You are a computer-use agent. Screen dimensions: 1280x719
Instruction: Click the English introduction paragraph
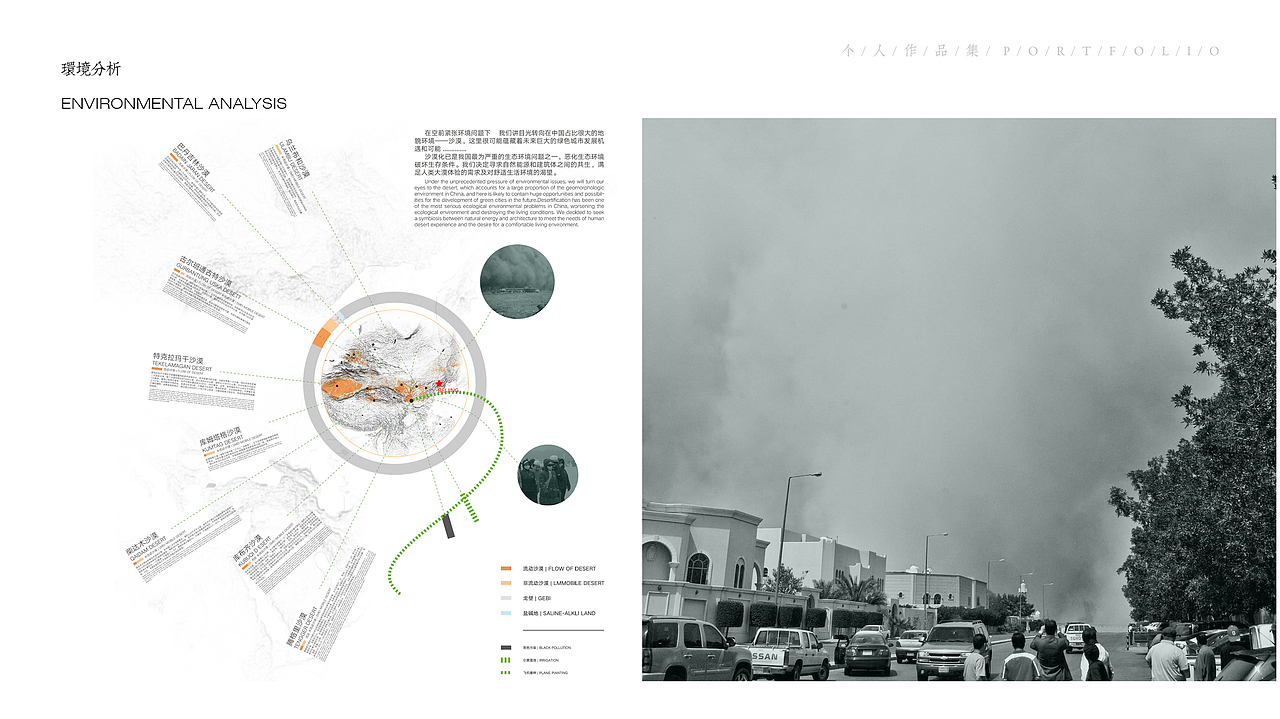pyautogui.click(x=509, y=204)
